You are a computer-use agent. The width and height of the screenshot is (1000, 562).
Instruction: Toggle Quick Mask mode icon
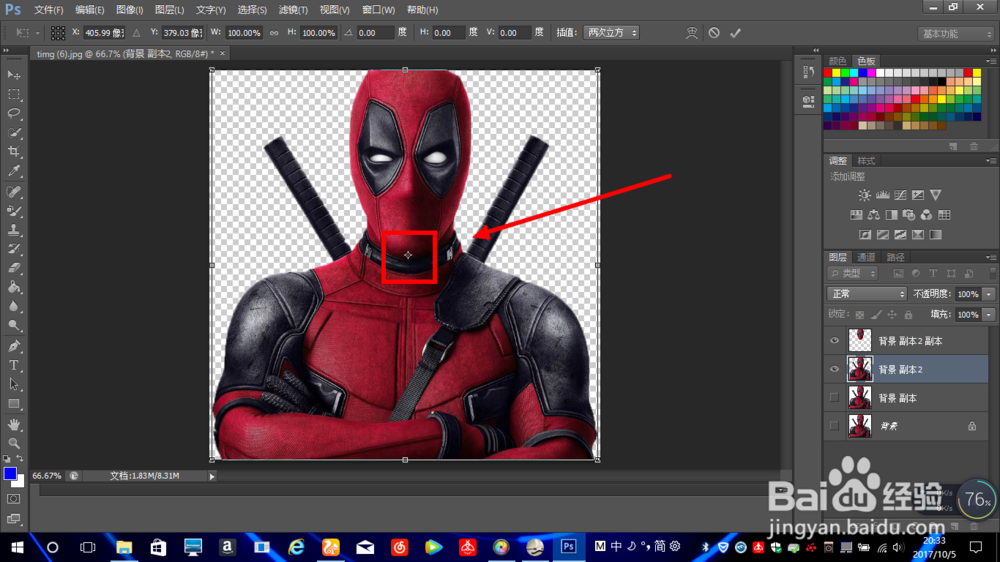[13, 499]
